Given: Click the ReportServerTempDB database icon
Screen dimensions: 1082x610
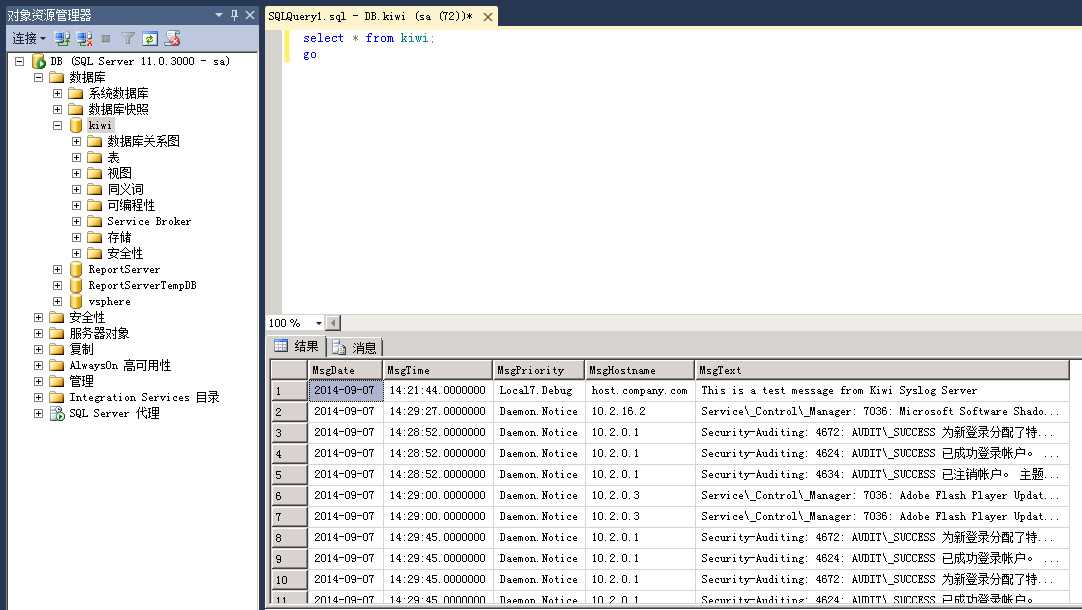Looking at the screenshot, I should 76,285.
